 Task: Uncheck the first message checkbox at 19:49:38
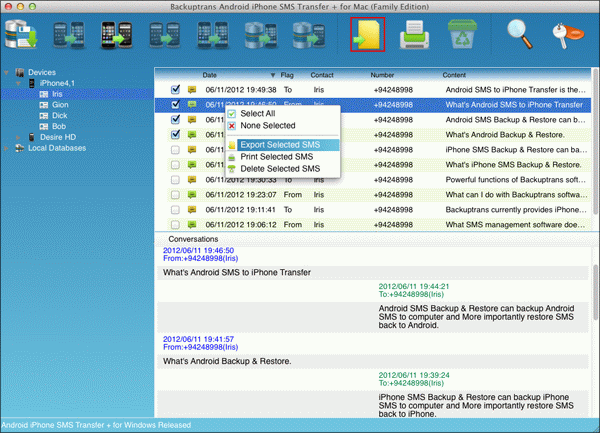click(x=176, y=89)
